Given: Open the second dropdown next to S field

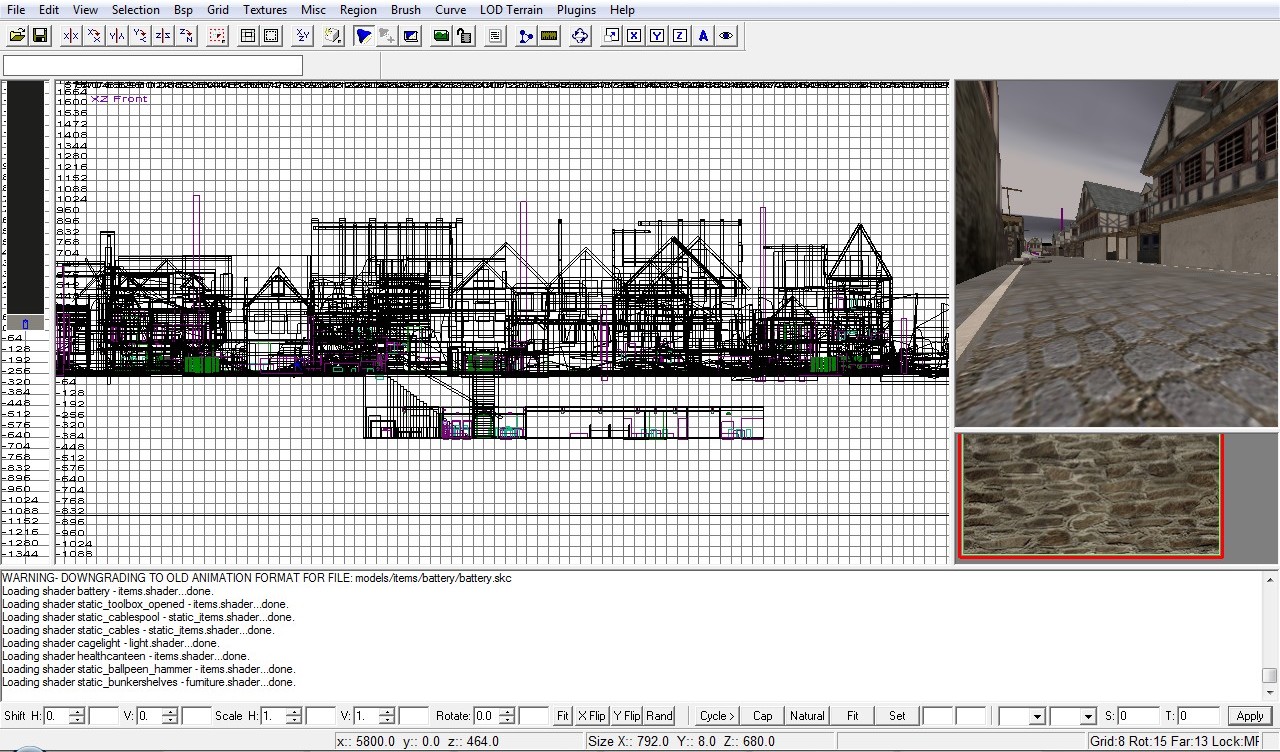Looking at the screenshot, I should pyautogui.click(x=1087, y=716).
